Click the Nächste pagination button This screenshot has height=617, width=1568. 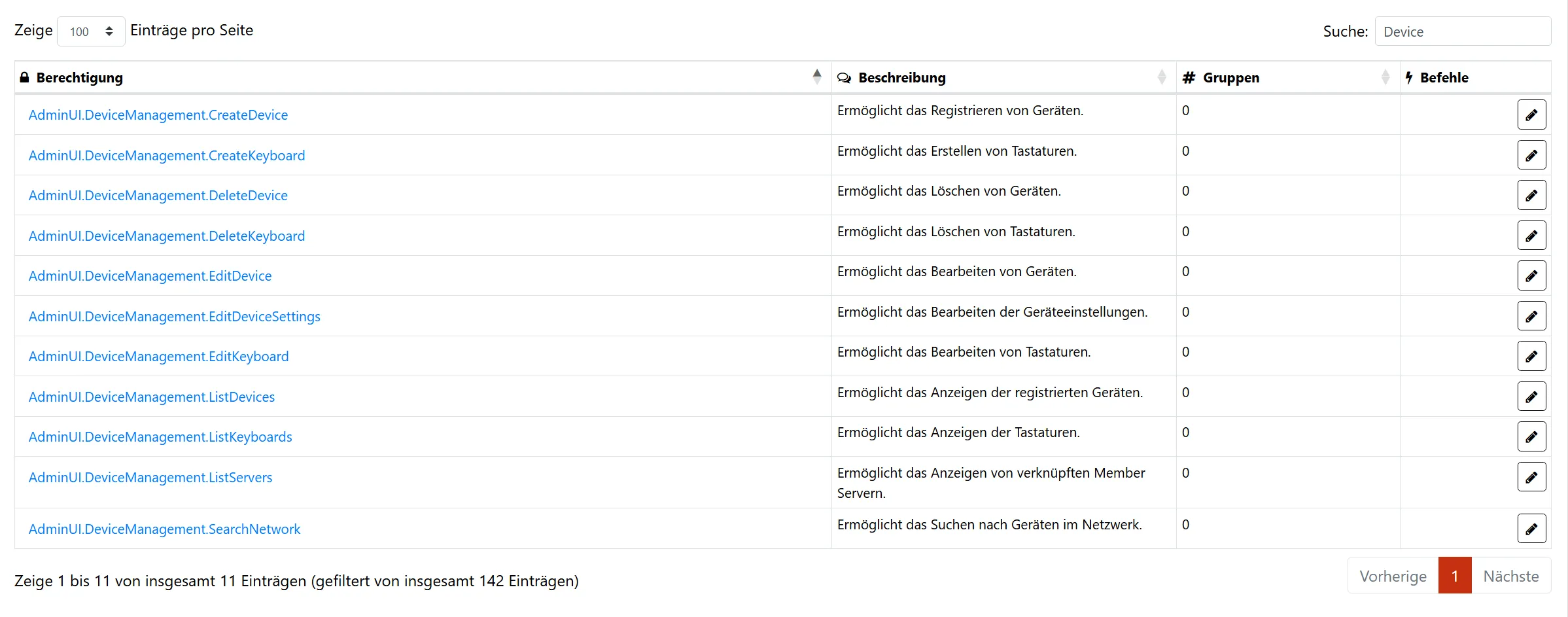(1510, 576)
